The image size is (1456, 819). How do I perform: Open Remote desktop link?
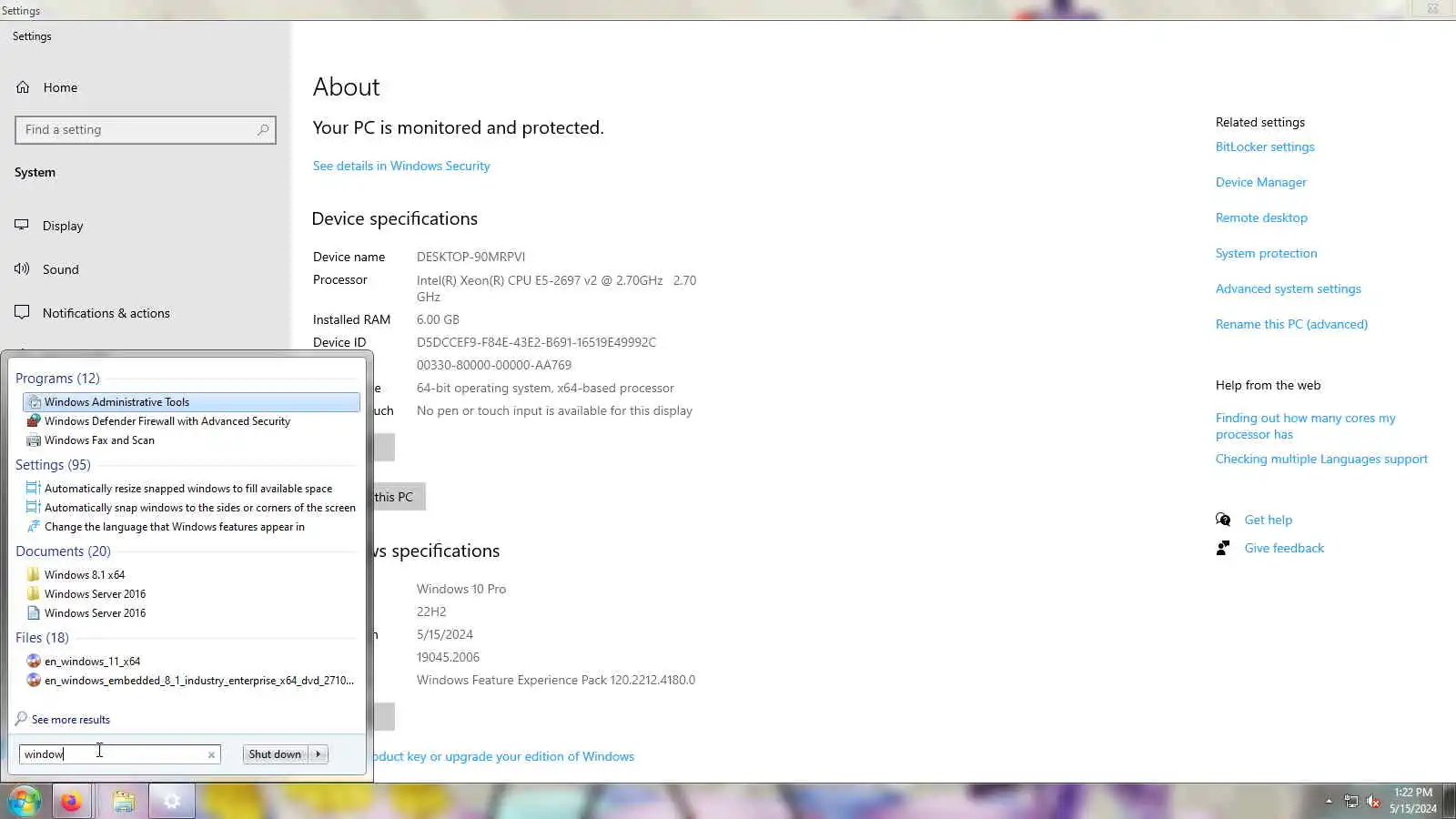click(1261, 217)
